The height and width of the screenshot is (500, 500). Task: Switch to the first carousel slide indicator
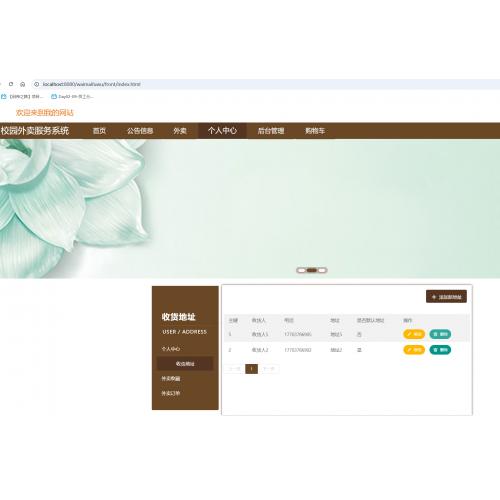click(301, 270)
